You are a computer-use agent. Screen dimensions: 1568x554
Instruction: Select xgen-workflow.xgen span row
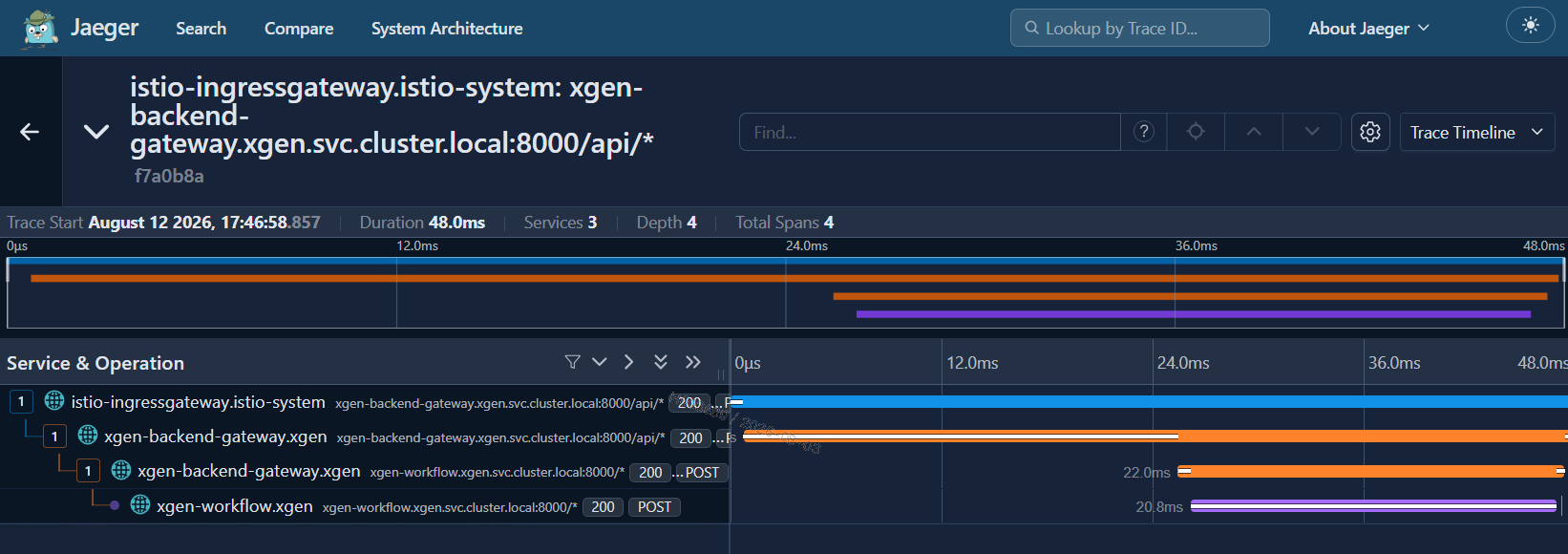(x=365, y=506)
